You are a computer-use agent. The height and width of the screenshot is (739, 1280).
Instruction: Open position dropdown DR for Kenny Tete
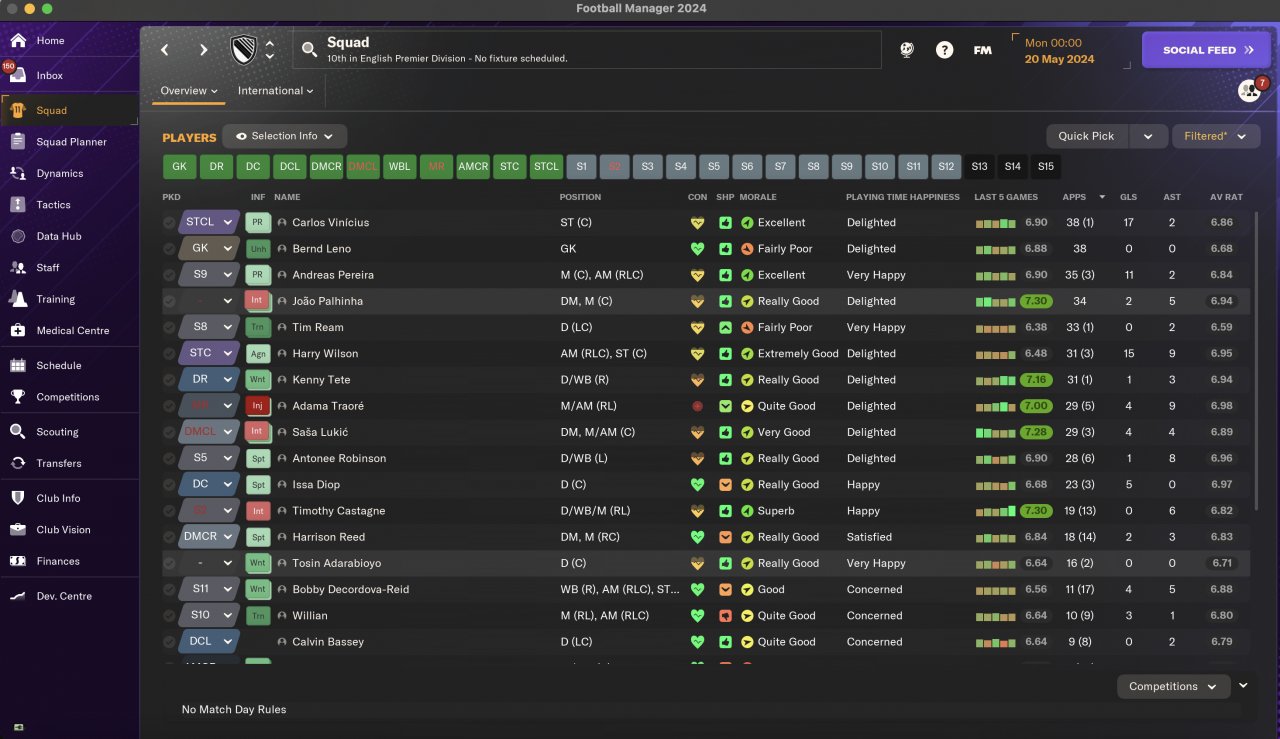coord(209,380)
